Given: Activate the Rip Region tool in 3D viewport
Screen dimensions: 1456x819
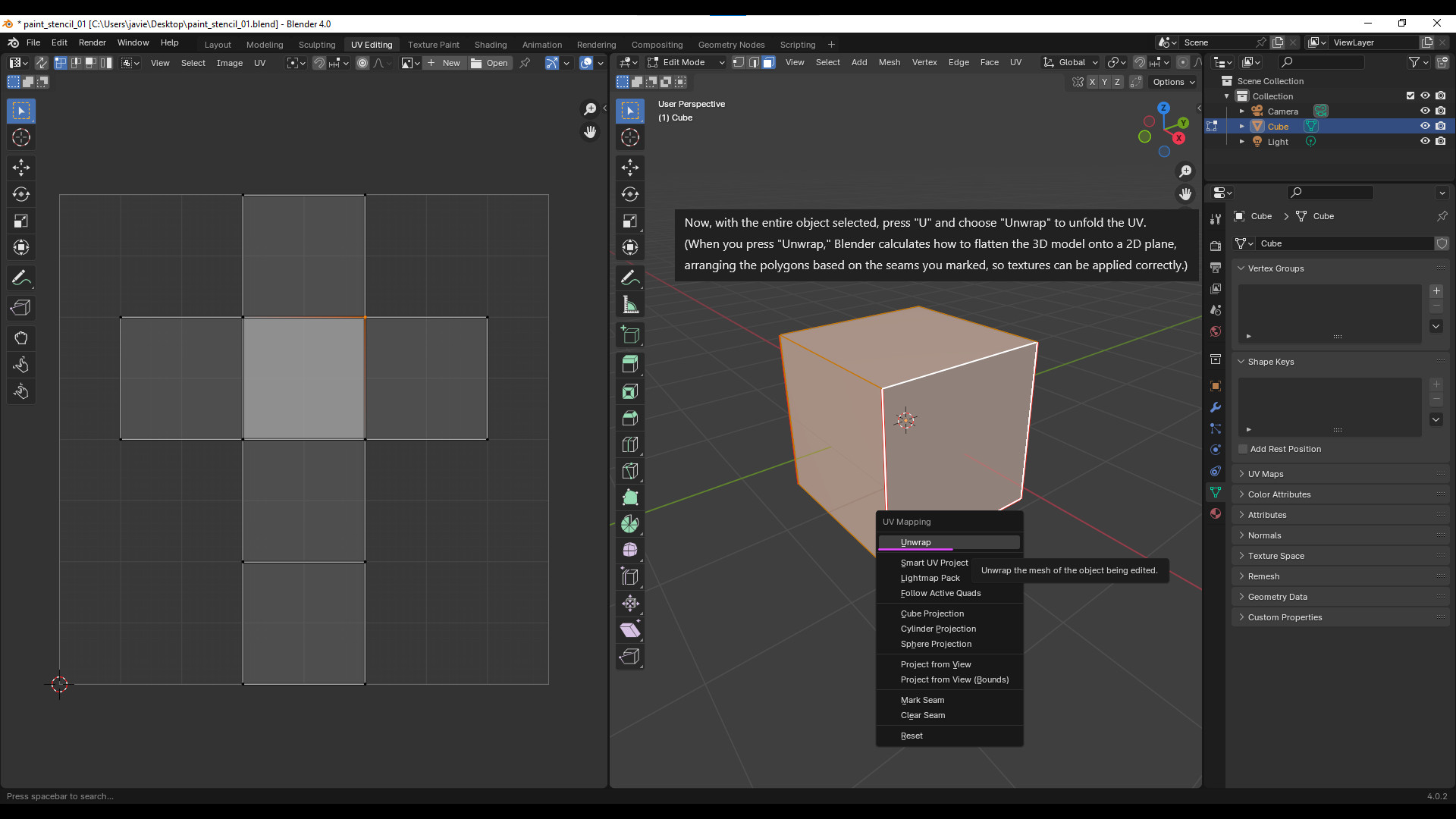Looking at the screenshot, I should 630,656.
